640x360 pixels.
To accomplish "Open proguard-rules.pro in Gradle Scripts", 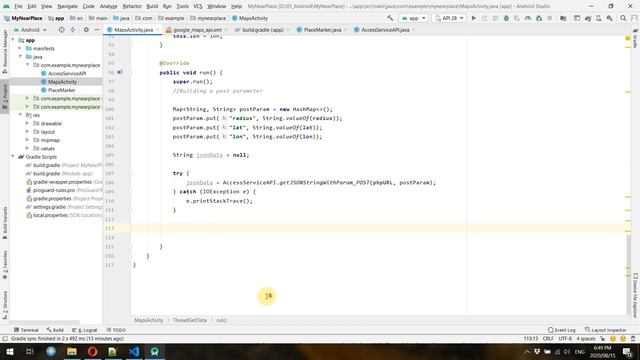I will [54, 190].
